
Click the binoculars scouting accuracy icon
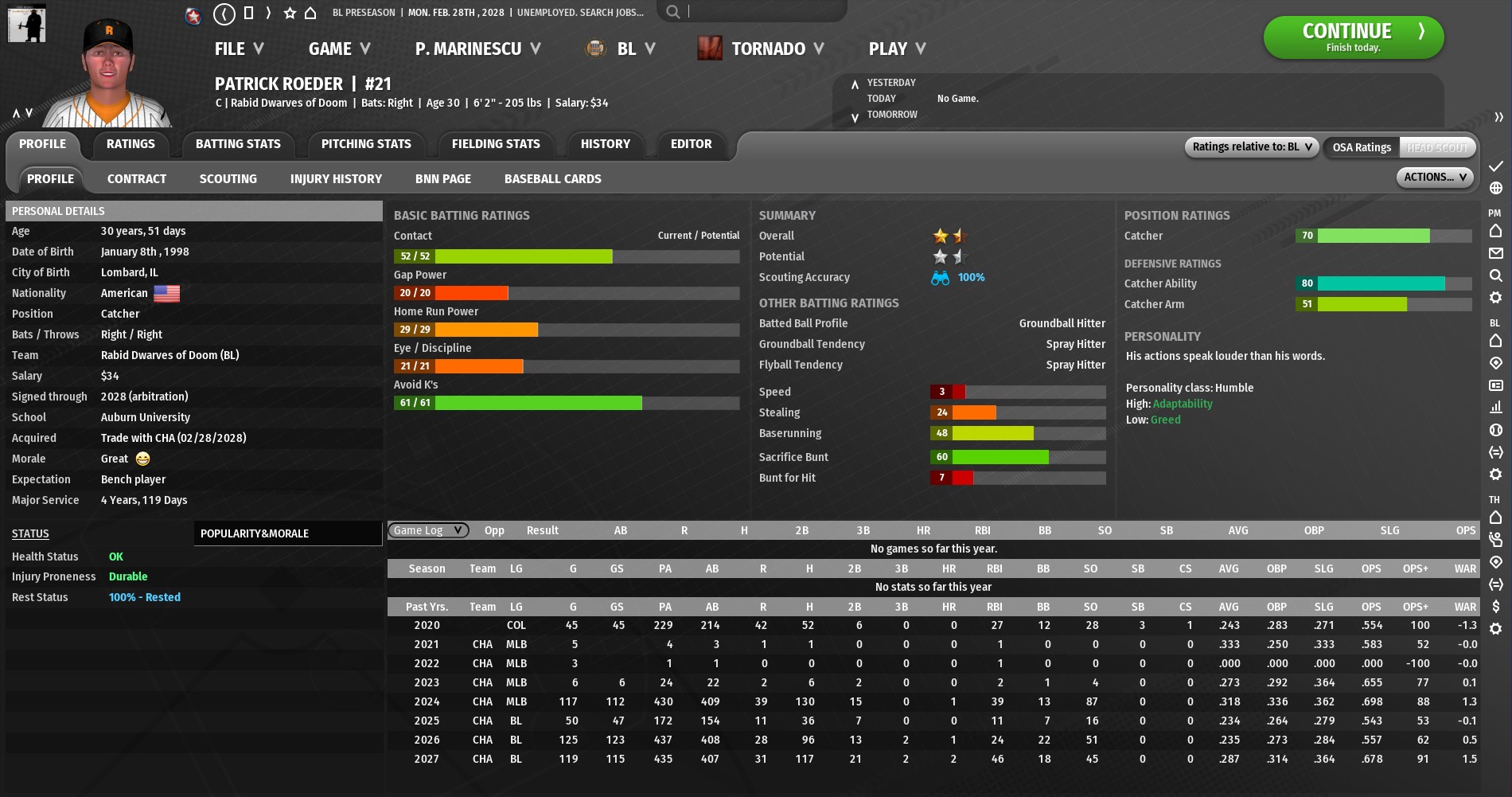point(940,278)
